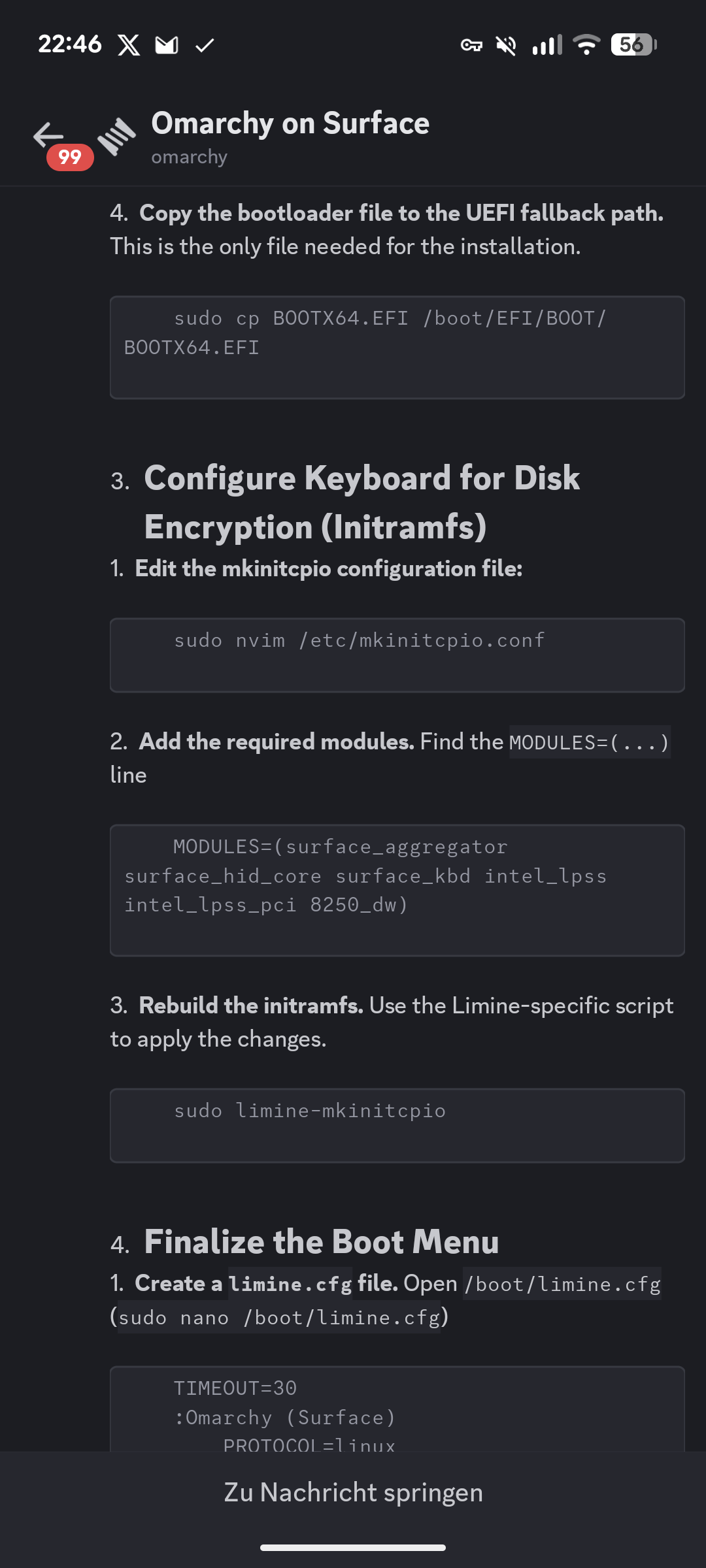
Task: Tap the checkmark status bar icon
Action: 205,45
